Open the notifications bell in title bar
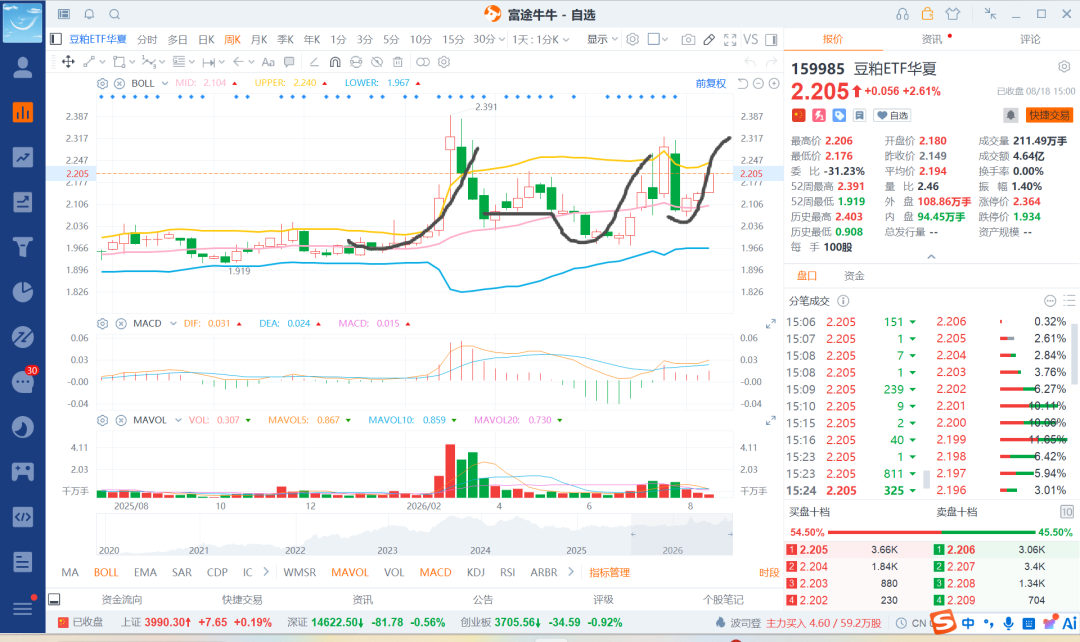The image size is (1080, 642). (89, 14)
